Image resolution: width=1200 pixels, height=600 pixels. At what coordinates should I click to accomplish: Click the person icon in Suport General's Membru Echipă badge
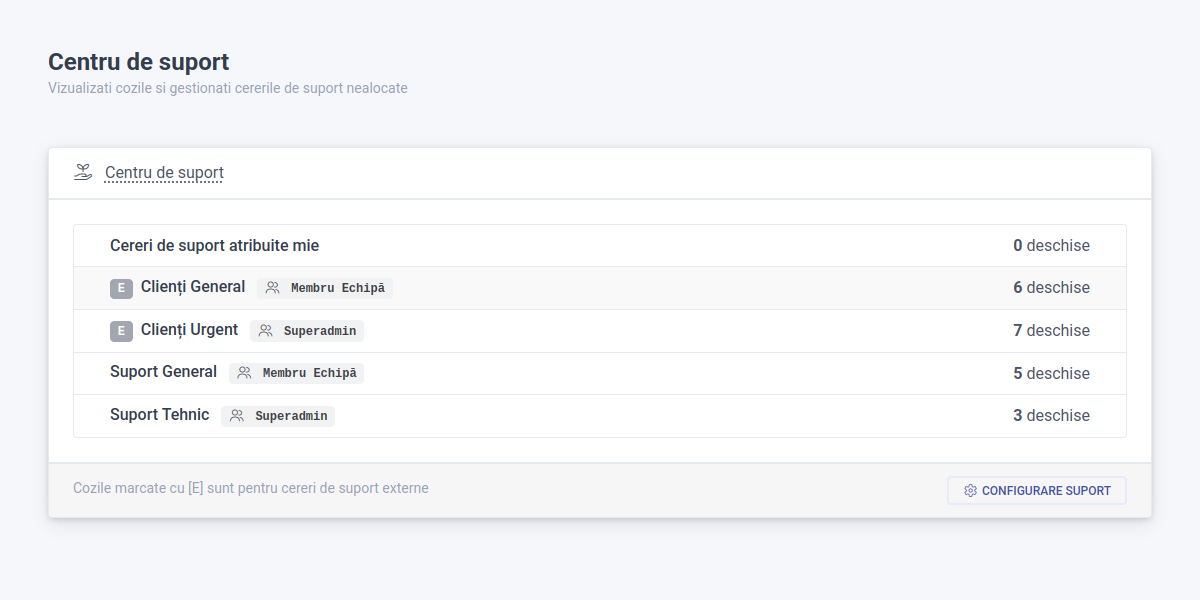point(242,372)
